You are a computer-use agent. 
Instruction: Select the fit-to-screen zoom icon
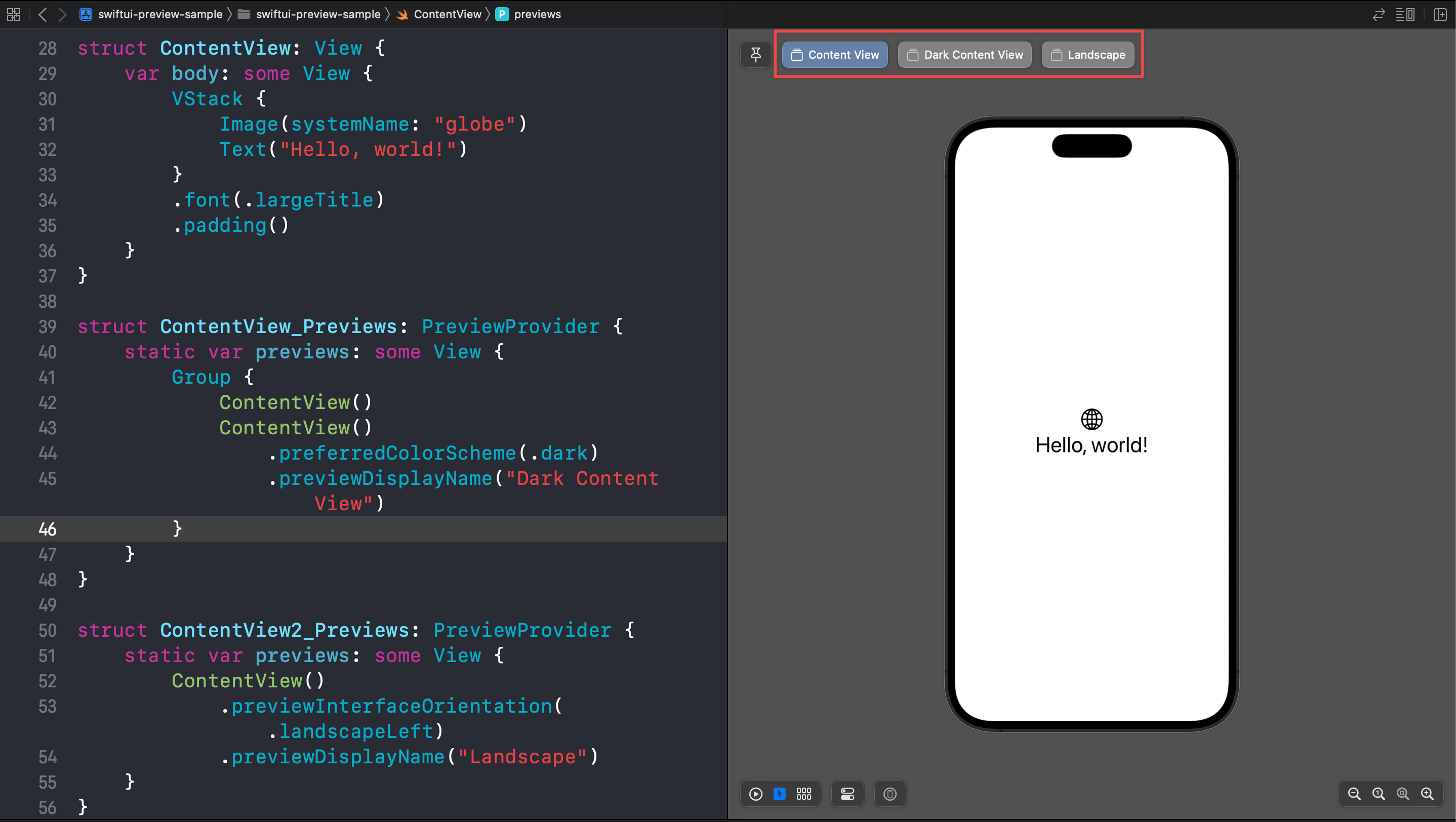(1404, 793)
